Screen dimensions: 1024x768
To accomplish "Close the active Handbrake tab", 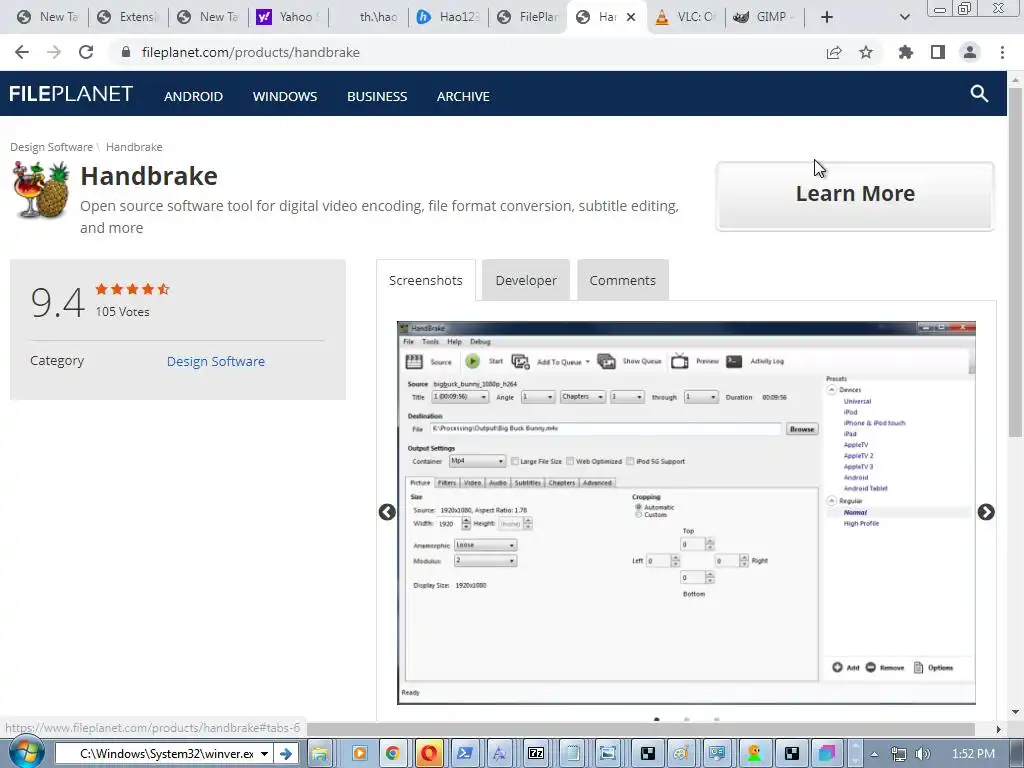I will pos(631,17).
